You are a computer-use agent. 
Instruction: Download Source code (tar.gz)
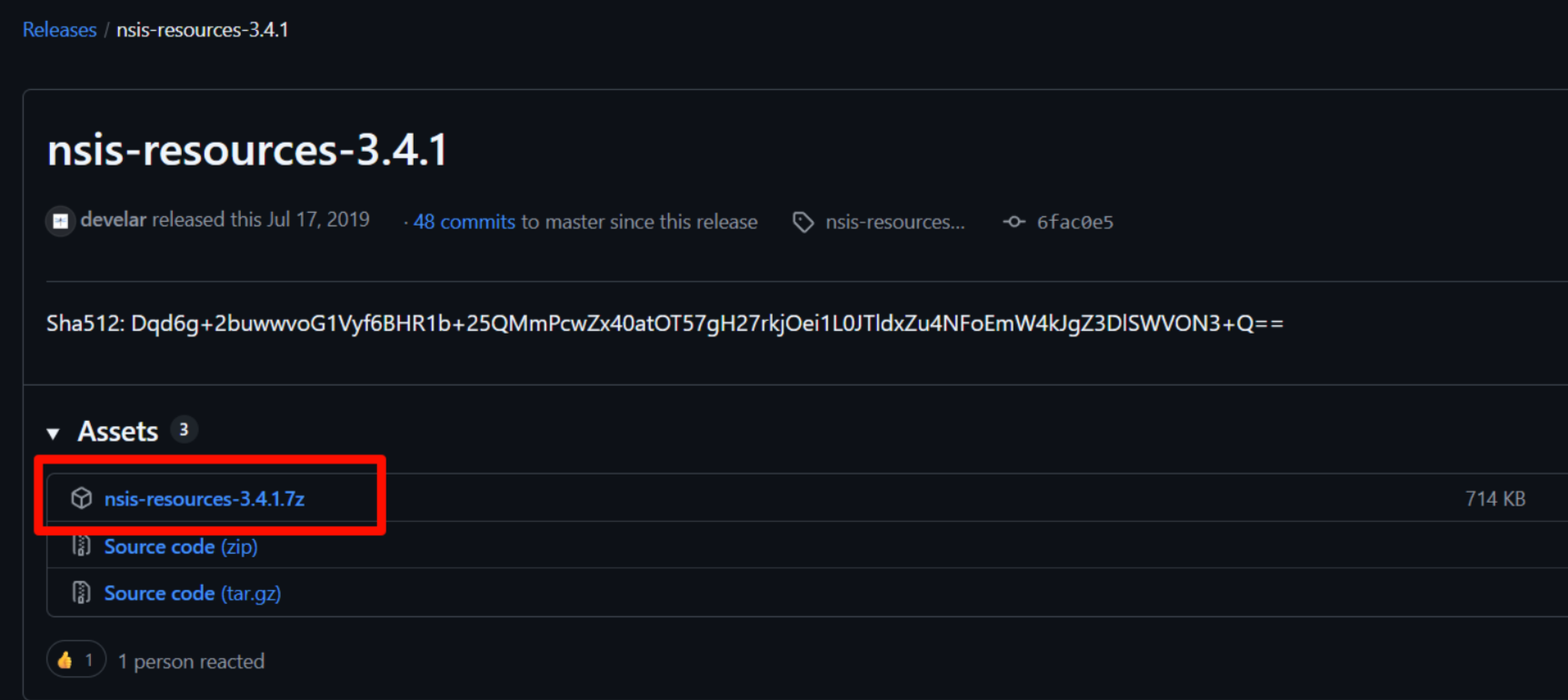(x=192, y=593)
